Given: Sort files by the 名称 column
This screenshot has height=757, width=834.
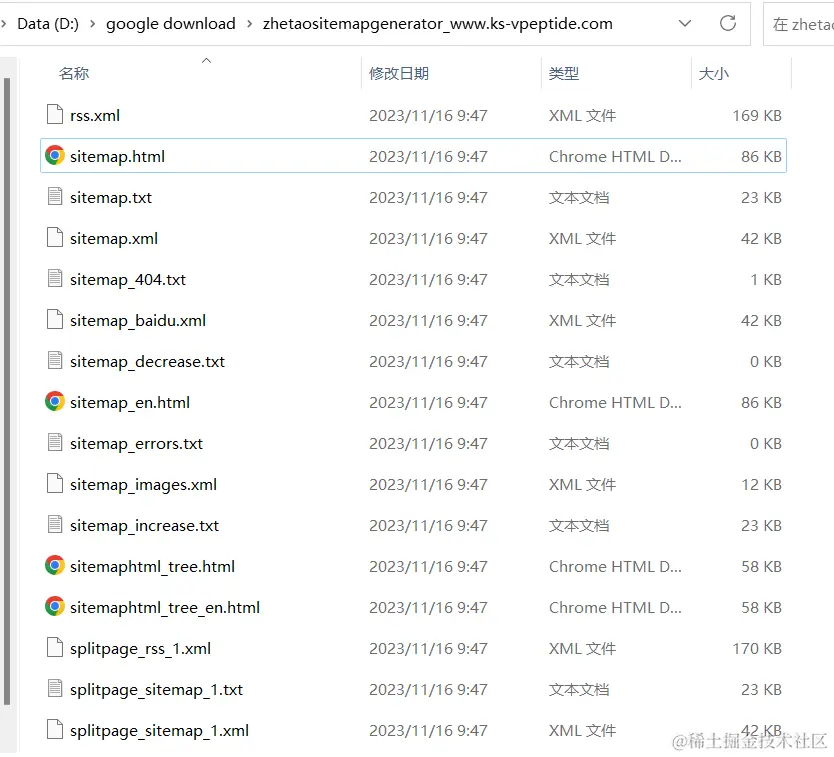Looking at the screenshot, I should pos(74,73).
